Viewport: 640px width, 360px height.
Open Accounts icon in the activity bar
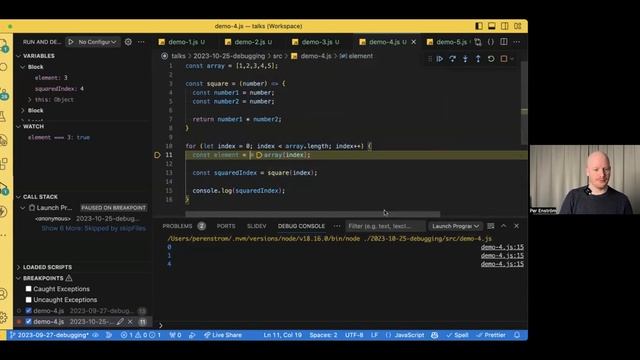coord(4,294)
